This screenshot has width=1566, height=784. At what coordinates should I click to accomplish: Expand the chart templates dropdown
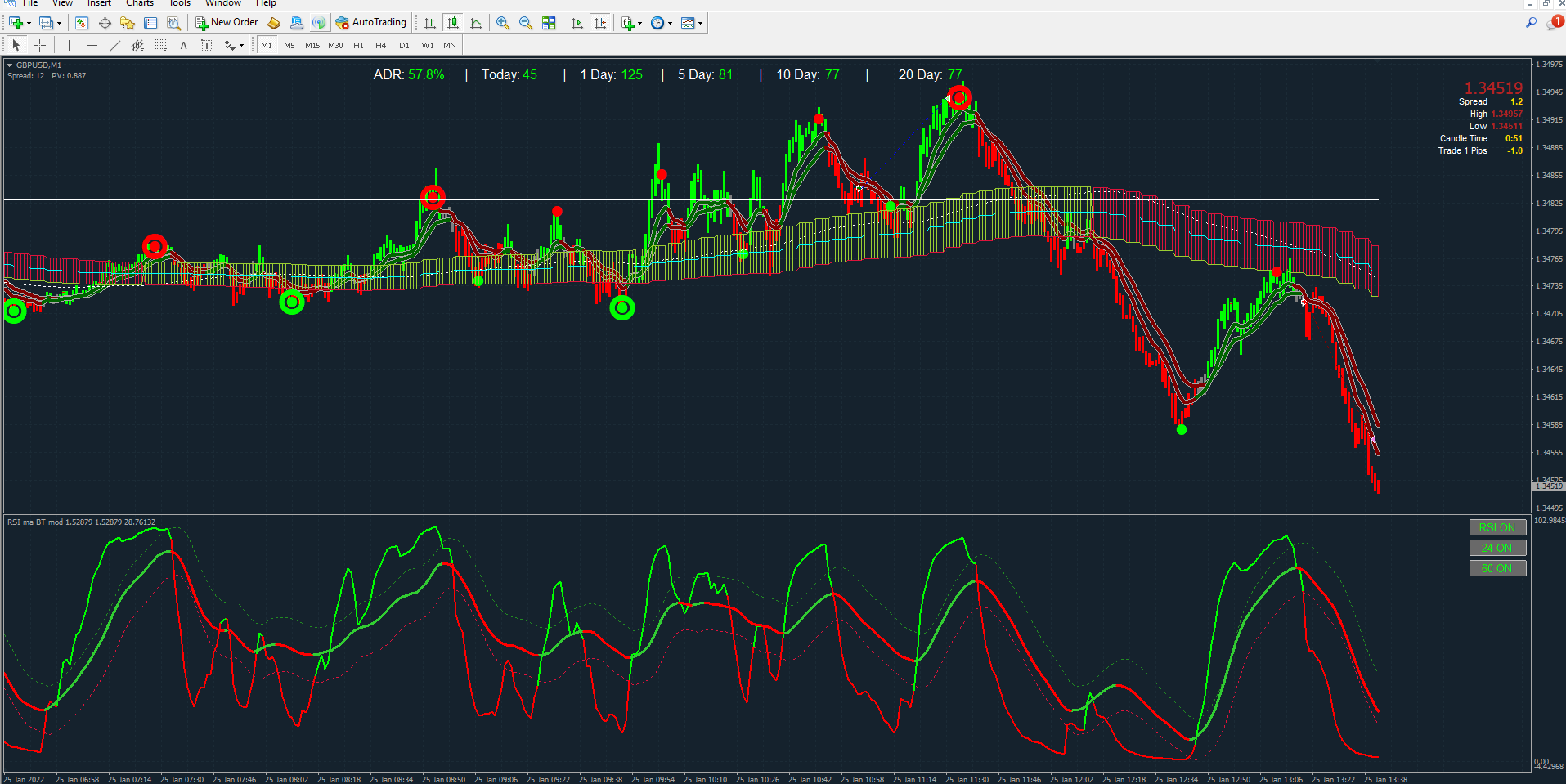pos(701,24)
